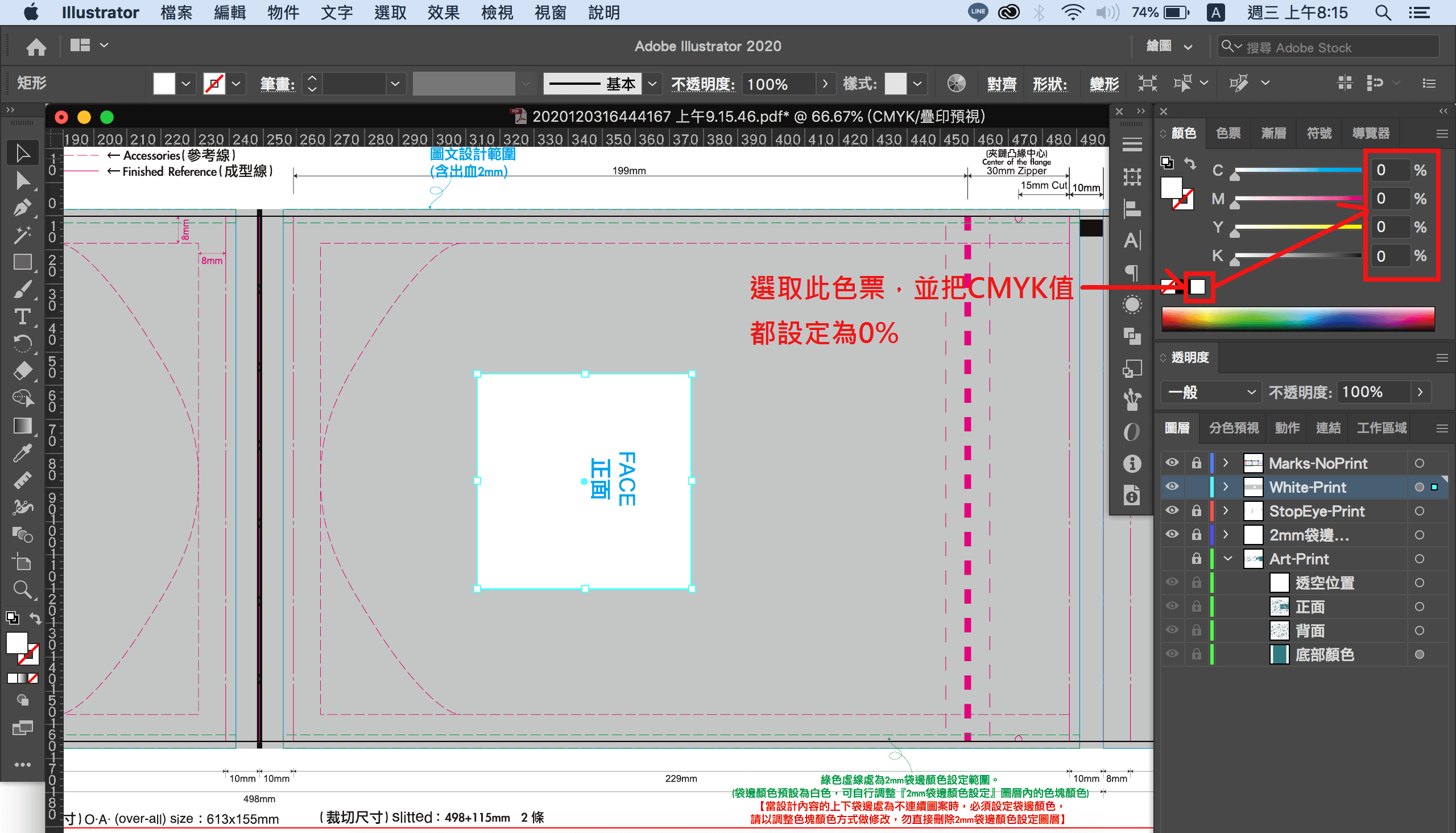This screenshot has height=833, width=1456.
Task: Click the C percentage input field
Action: click(x=1389, y=171)
